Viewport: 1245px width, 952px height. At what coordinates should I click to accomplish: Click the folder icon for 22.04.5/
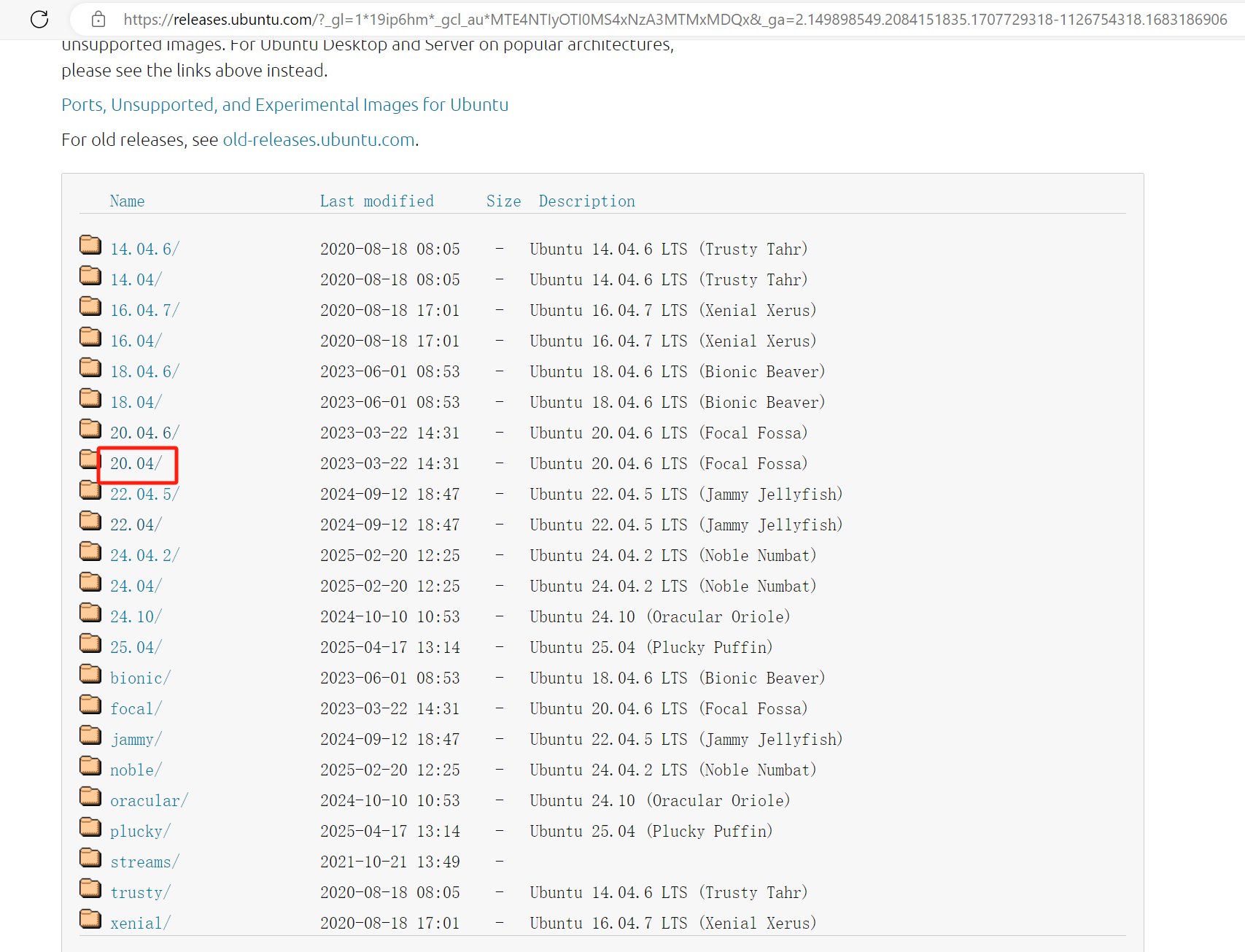click(x=90, y=489)
